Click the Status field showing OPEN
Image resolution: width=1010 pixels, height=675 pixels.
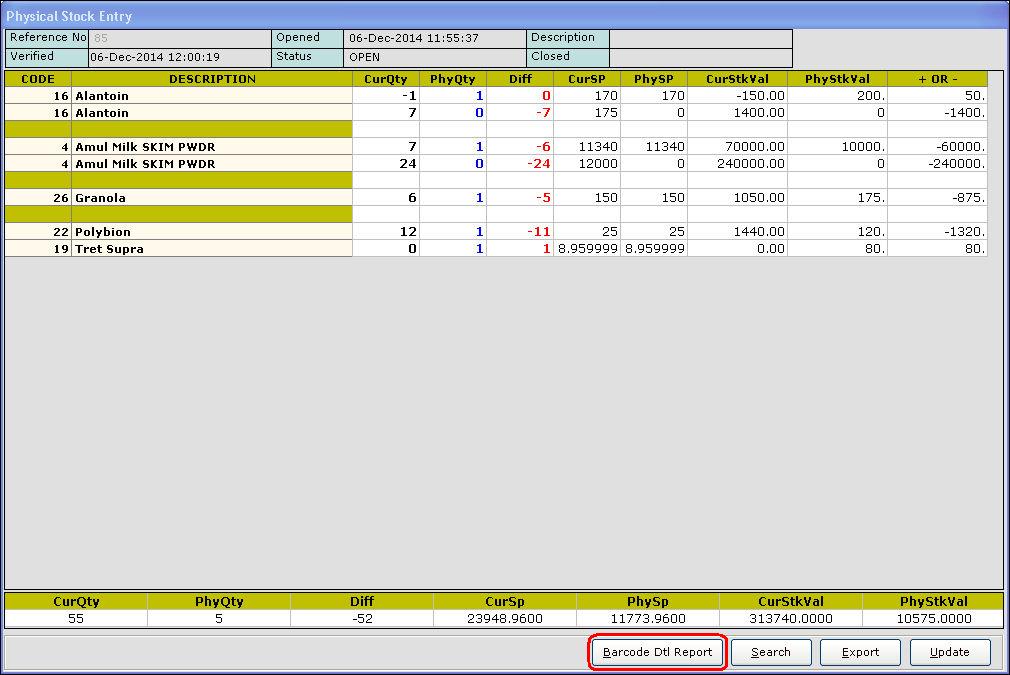[435, 57]
